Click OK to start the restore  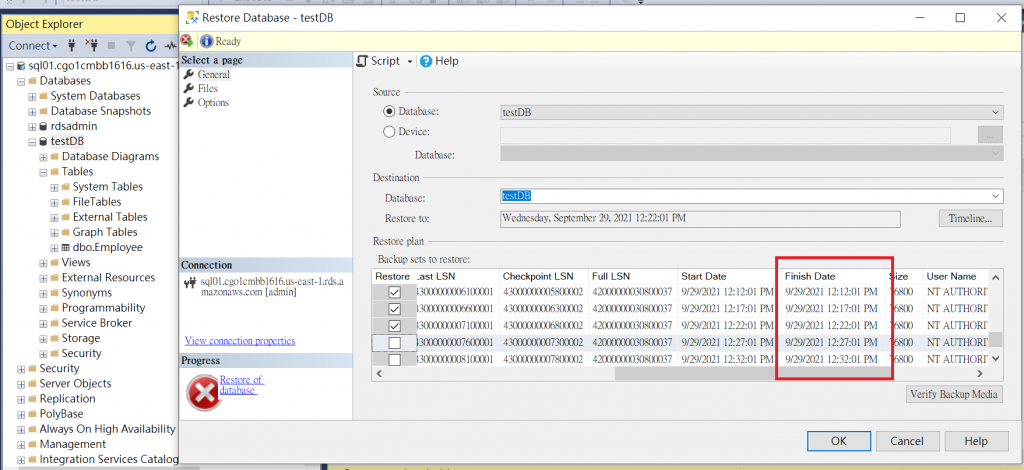(x=839, y=441)
